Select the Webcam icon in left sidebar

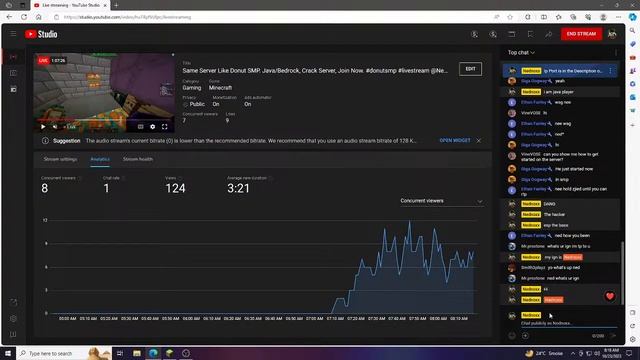point(13,73)
